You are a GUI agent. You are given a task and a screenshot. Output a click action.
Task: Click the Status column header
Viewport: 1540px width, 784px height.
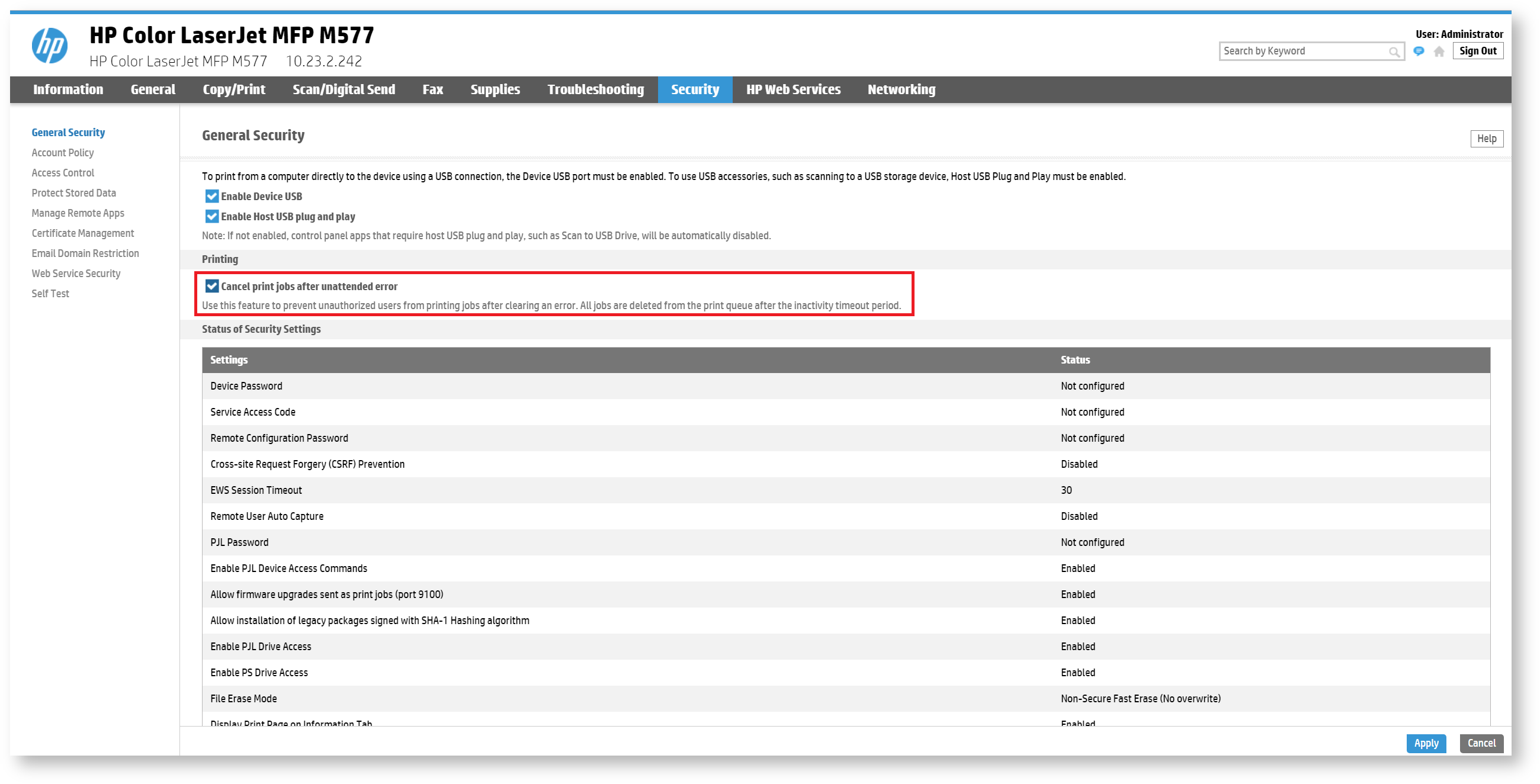[x=1075, y=361]
